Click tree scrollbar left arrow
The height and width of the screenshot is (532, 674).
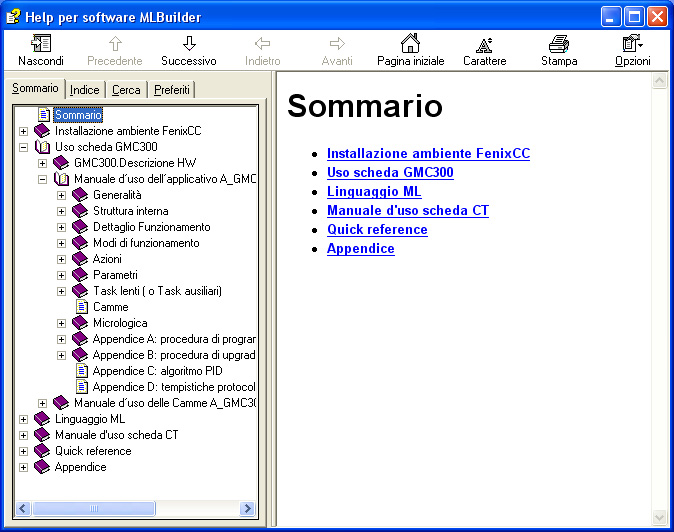pyautogui.click(x=23, y=509)
